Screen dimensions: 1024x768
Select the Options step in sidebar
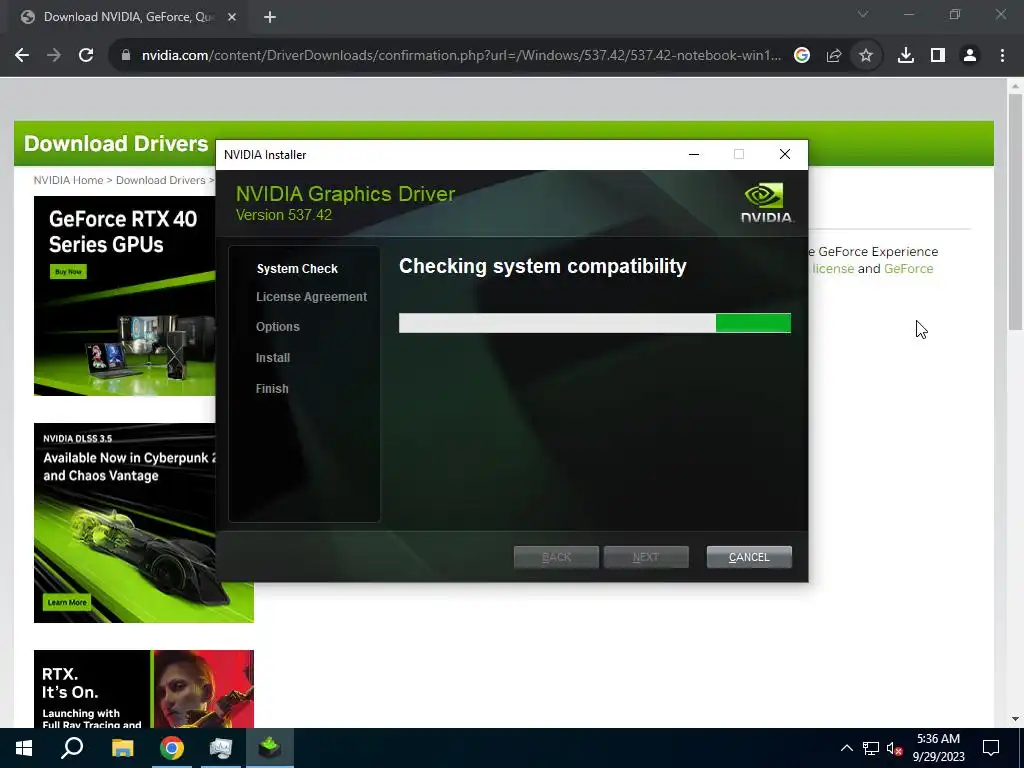tap(278, 327)
